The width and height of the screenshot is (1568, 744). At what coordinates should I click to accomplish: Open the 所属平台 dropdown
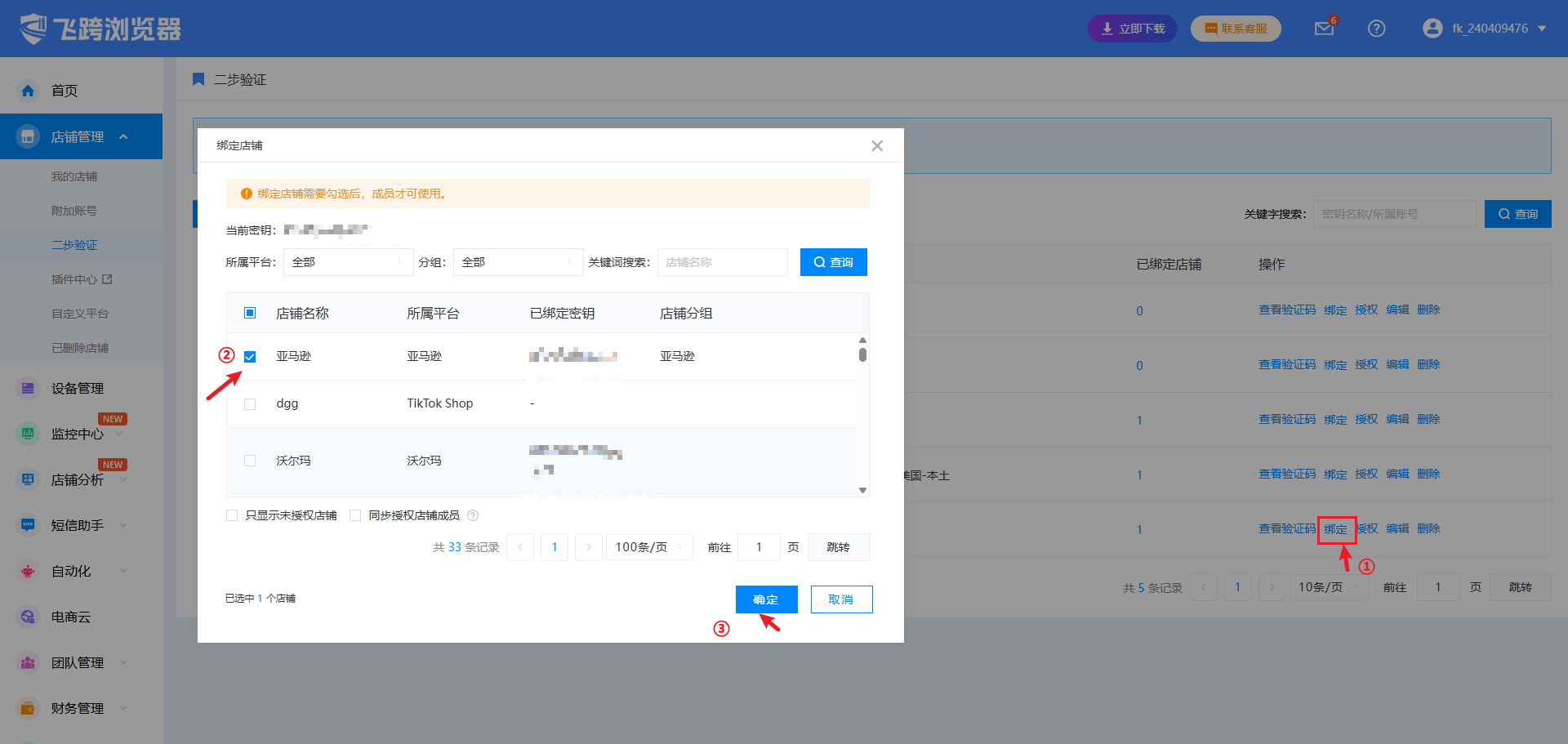[x=348, y=262]
